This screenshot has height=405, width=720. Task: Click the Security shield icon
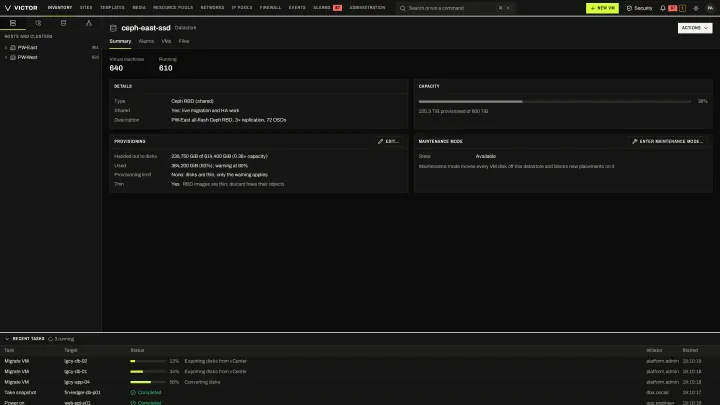coord(629,8)
